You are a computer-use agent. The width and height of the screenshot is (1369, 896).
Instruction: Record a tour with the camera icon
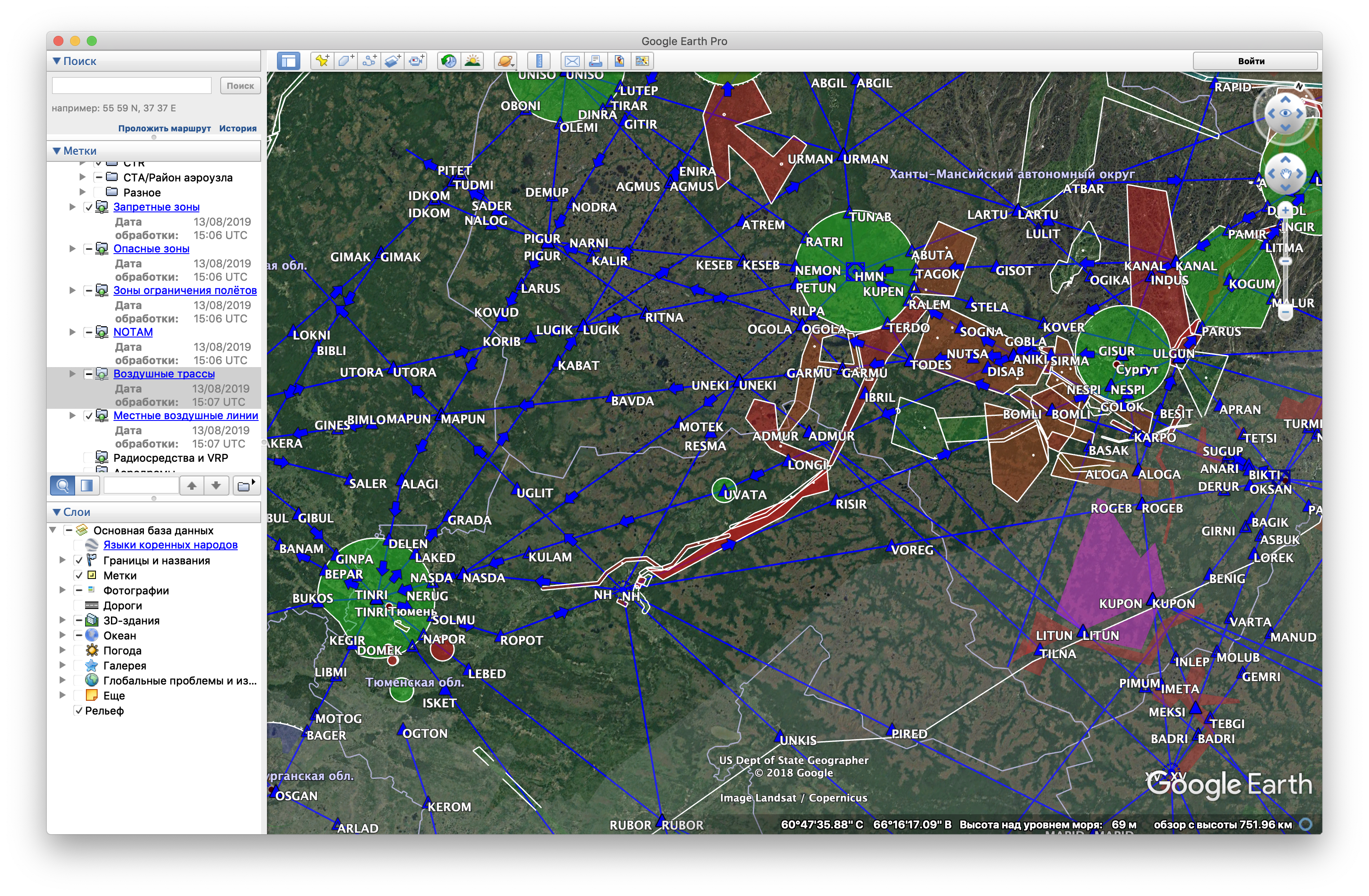point(416,61)
